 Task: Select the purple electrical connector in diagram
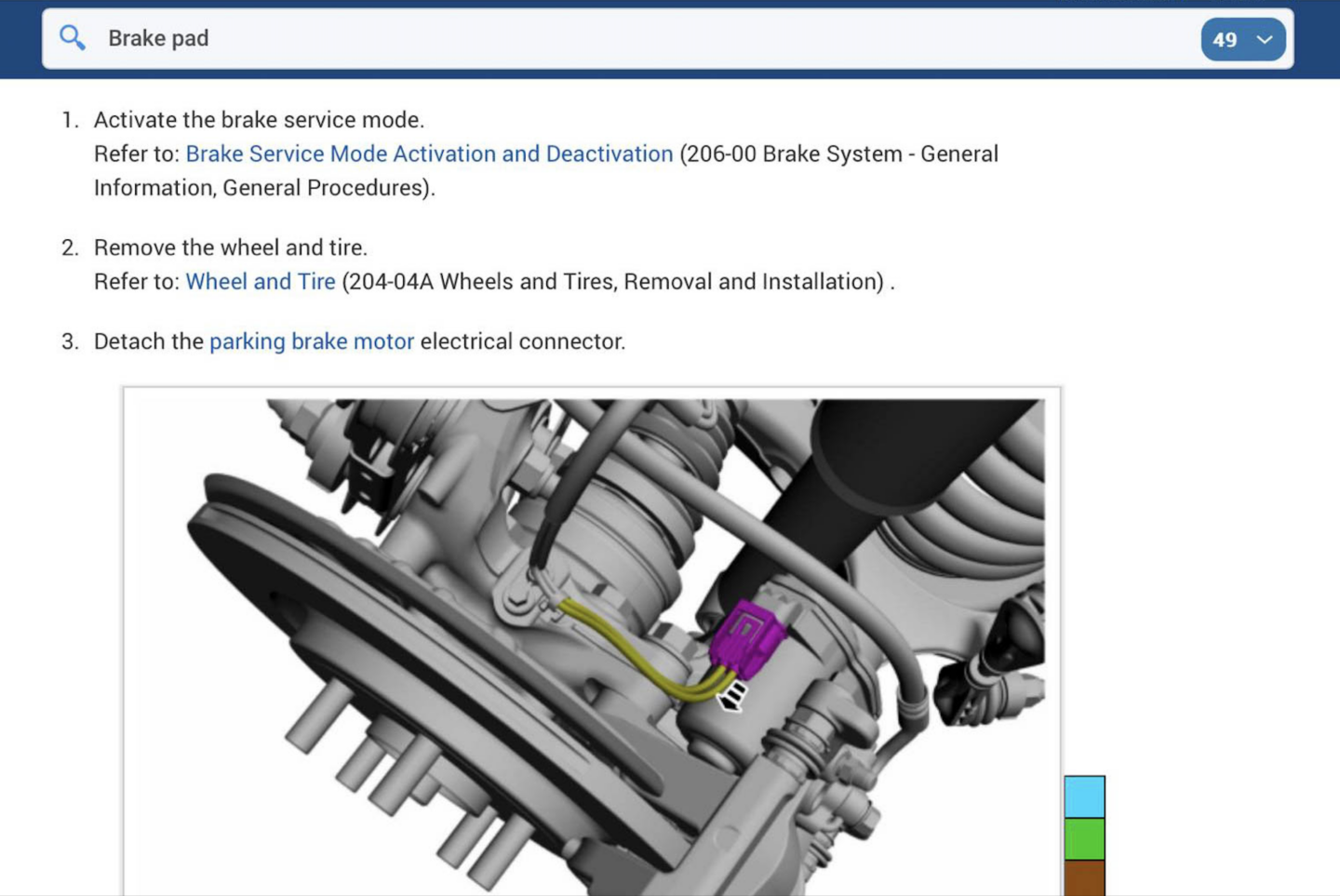[746, 637]
